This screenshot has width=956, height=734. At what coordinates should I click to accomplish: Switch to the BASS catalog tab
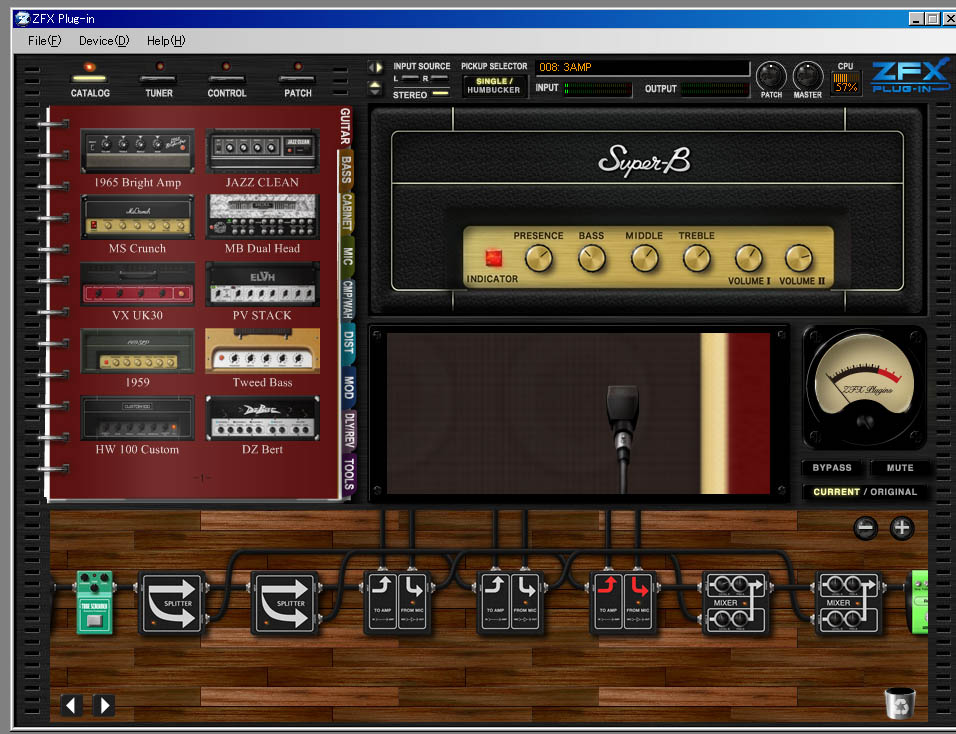click(x=346, y=169)
